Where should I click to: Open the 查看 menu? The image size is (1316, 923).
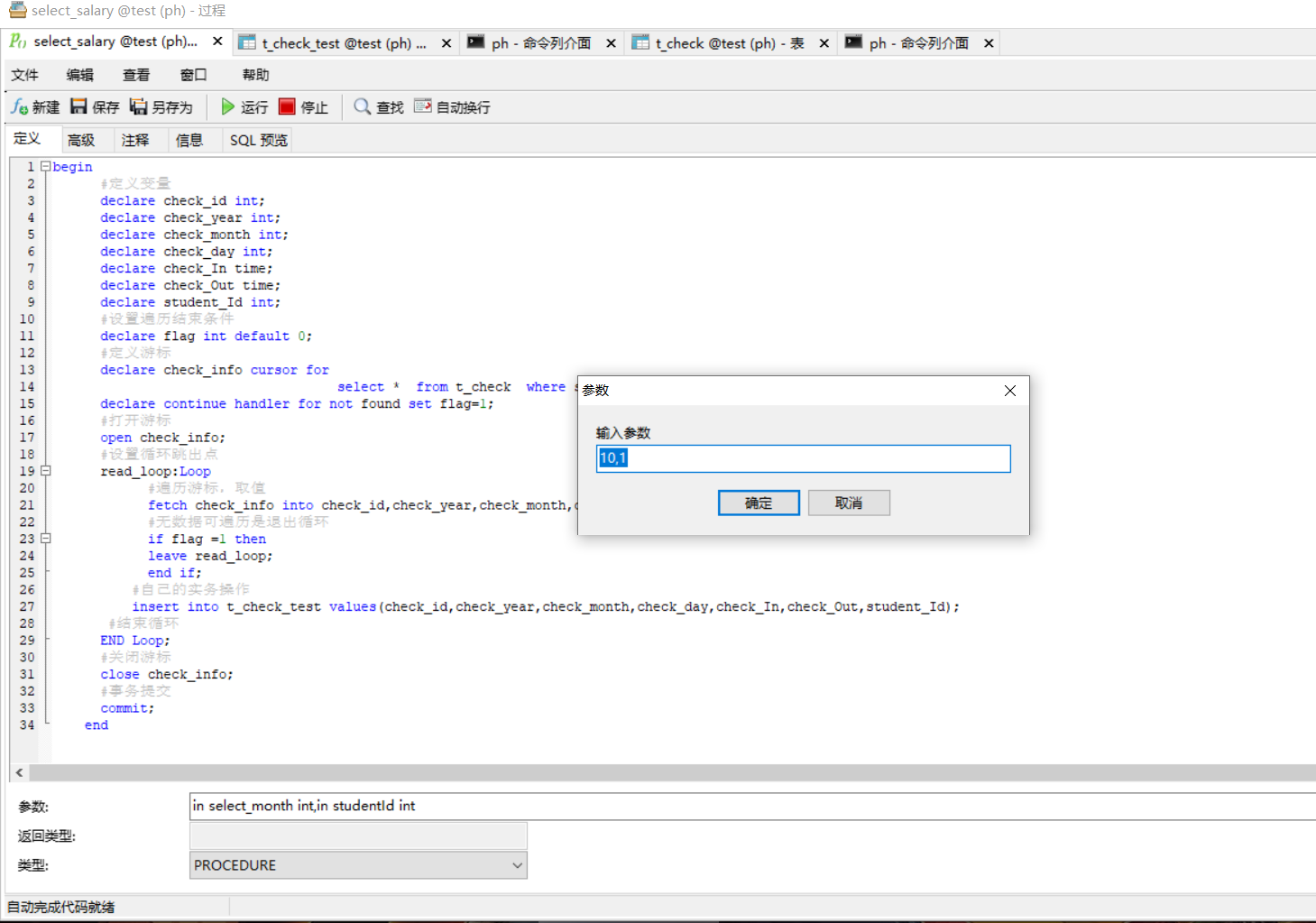pos(136,75)
